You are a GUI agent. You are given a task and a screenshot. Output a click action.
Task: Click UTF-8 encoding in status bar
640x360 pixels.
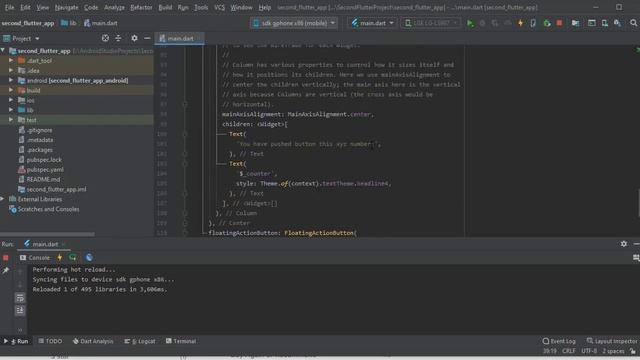(589, 351)
